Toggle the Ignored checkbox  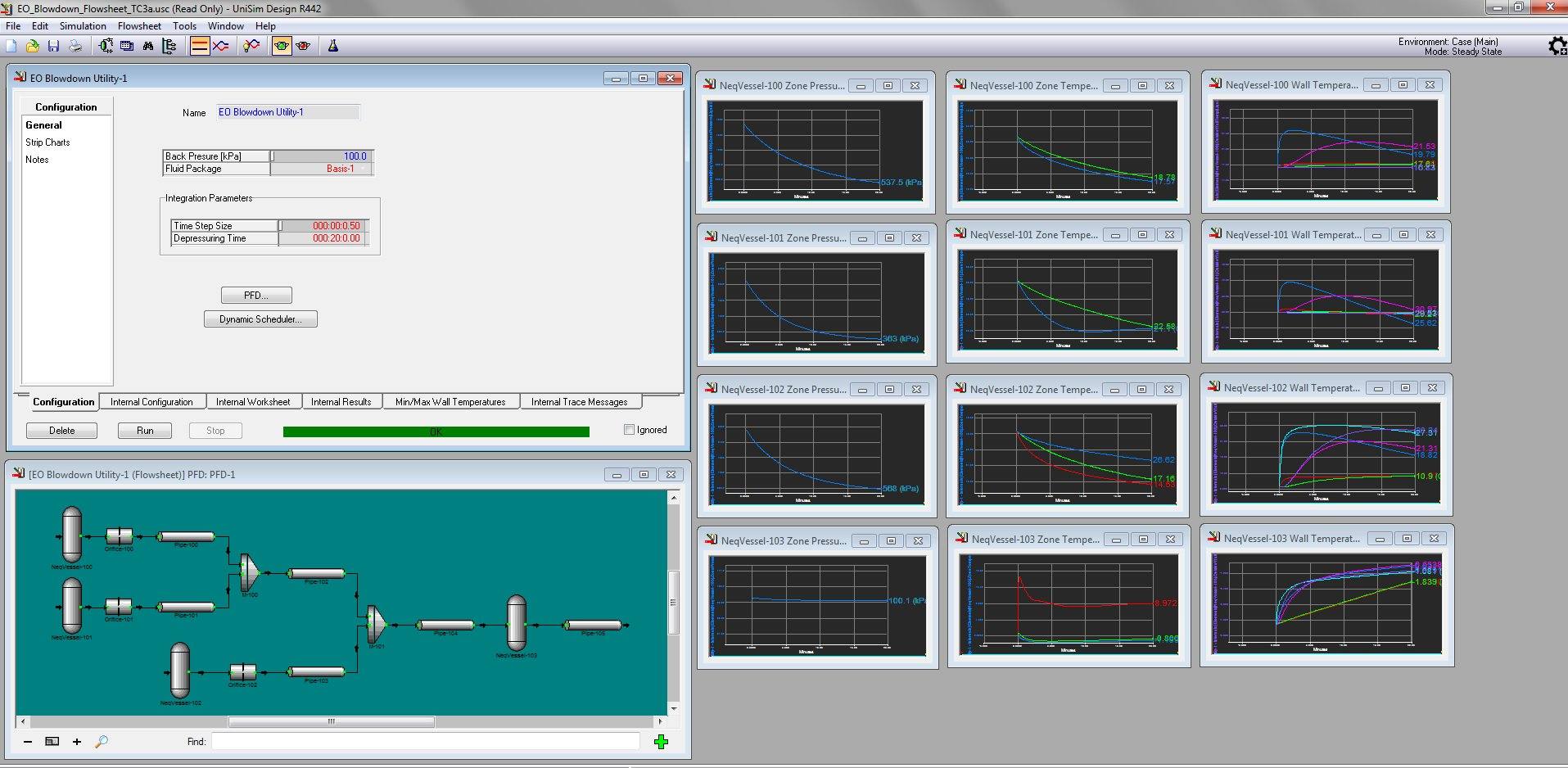(629, 430)
